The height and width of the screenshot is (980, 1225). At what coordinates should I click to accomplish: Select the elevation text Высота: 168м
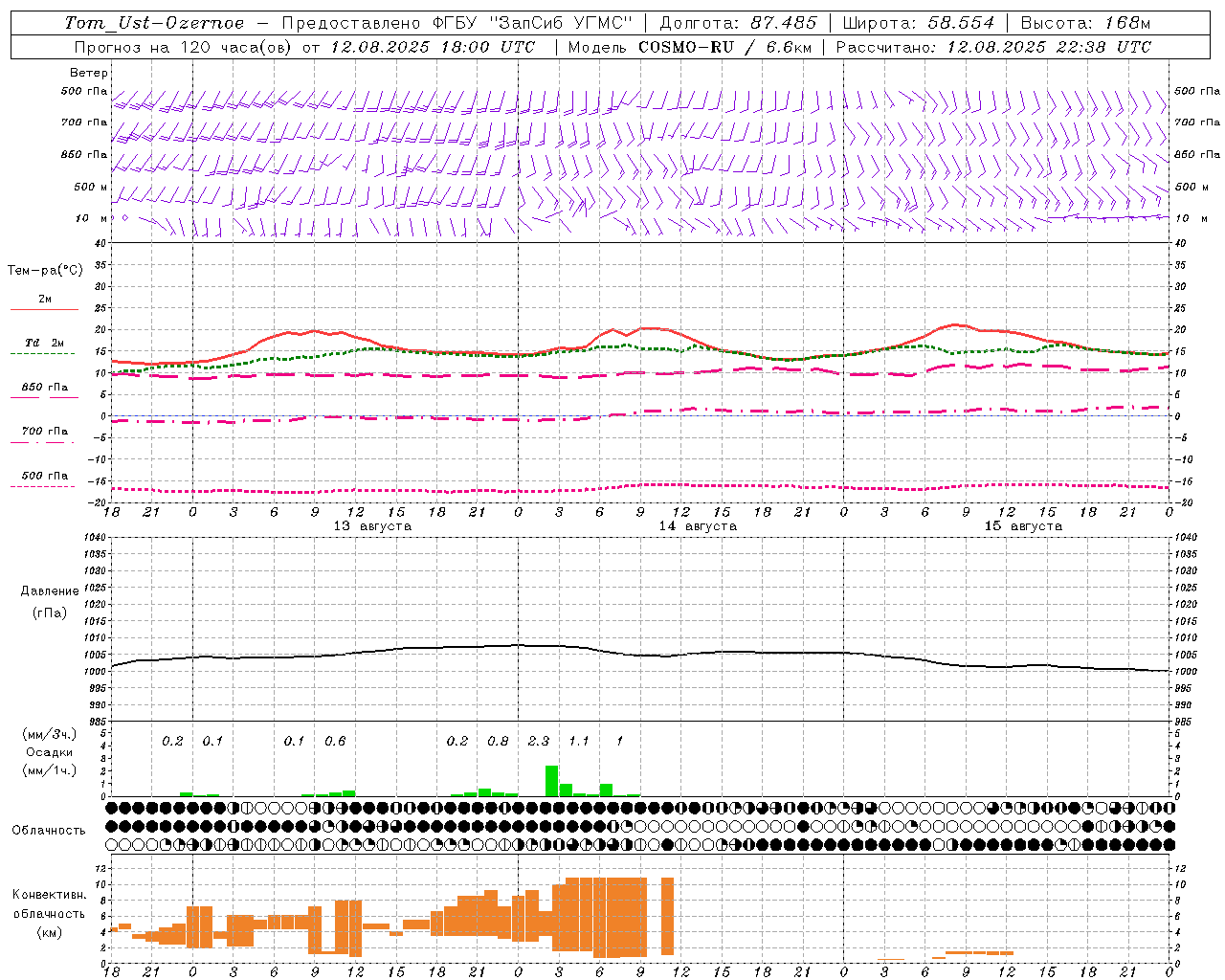point(1085,23)
